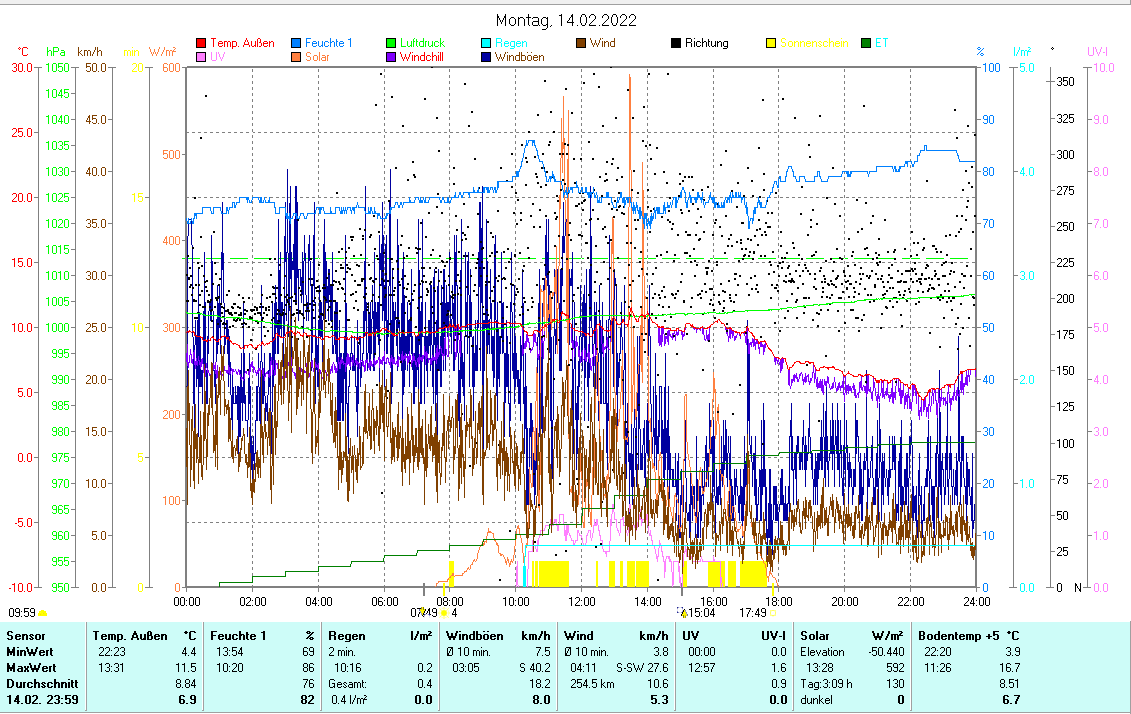Screen dimensions: 1131x714
Task: Click the blue Feuchte 1 legend square
Action: pyautogui.click(x=296, y=44)
